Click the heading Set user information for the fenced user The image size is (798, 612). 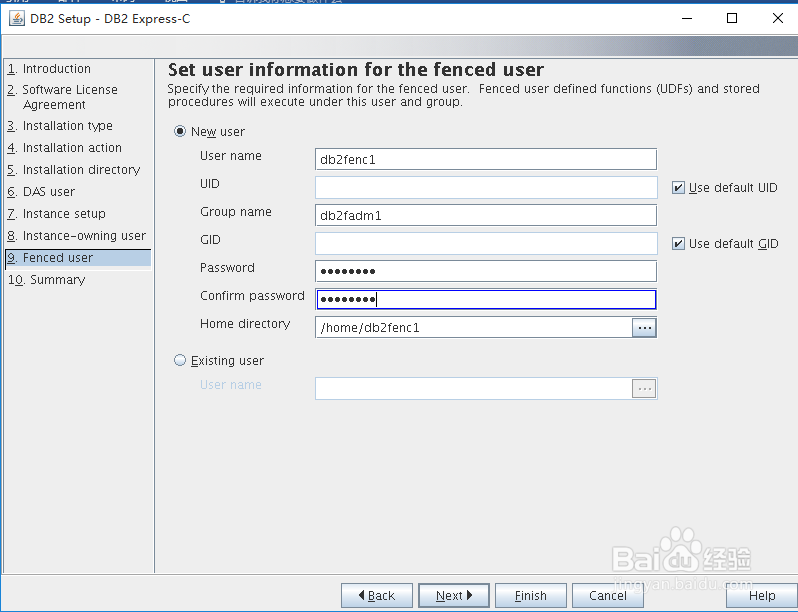(x=356, y=69)
